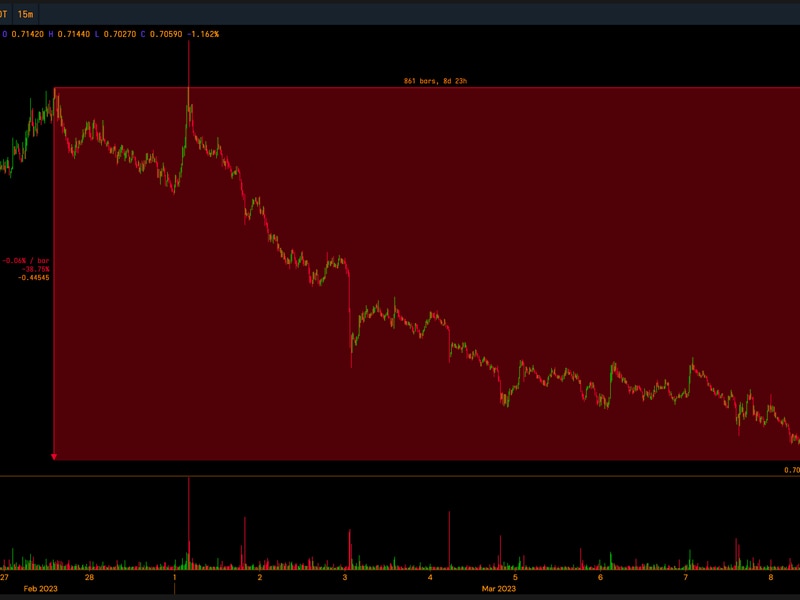Select the 15m timeframe tab

point(25,15)
